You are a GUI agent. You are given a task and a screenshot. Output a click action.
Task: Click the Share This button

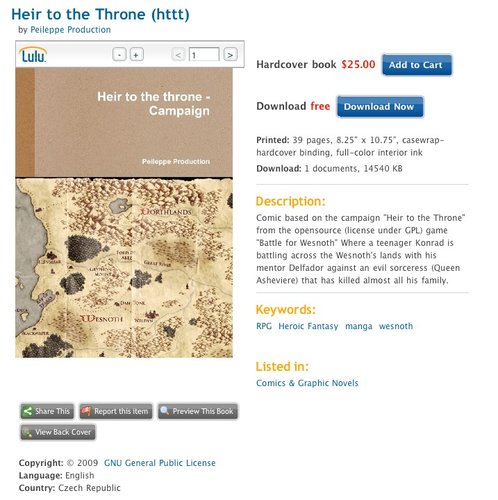47,411
